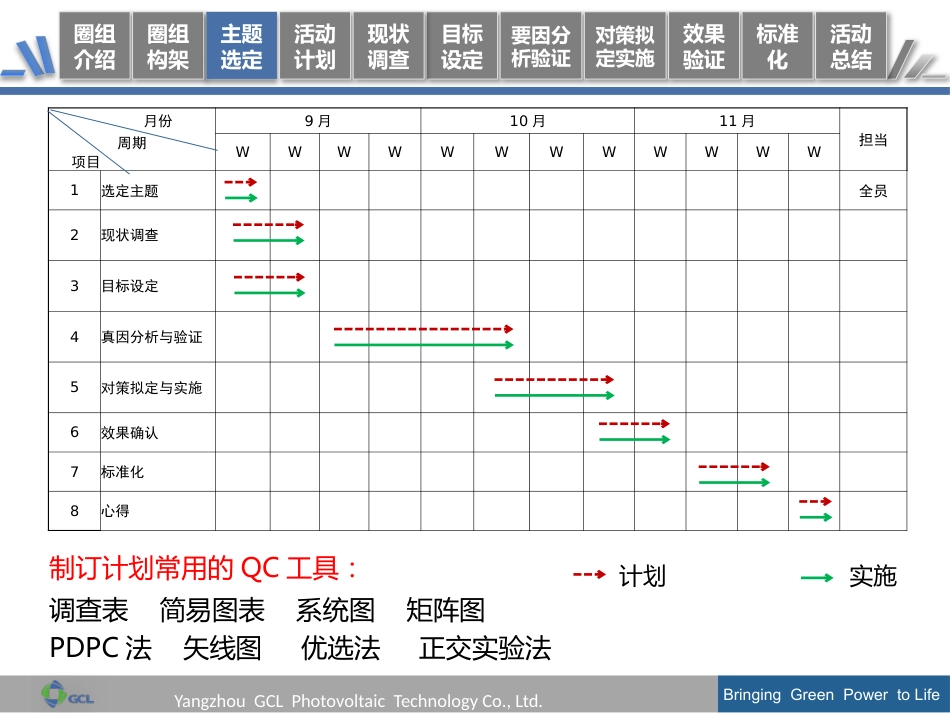
Task: Click the PDPC法 tool name
Action: coord(101,648)
